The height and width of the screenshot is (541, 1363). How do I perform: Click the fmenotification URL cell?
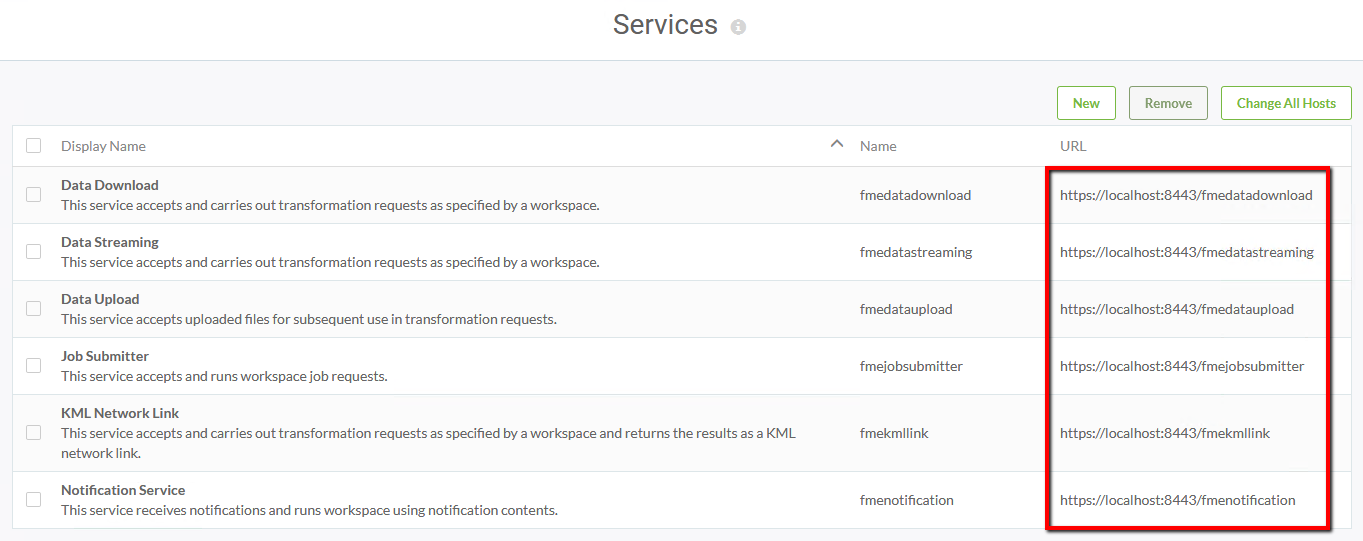[x=1178, y=500]
